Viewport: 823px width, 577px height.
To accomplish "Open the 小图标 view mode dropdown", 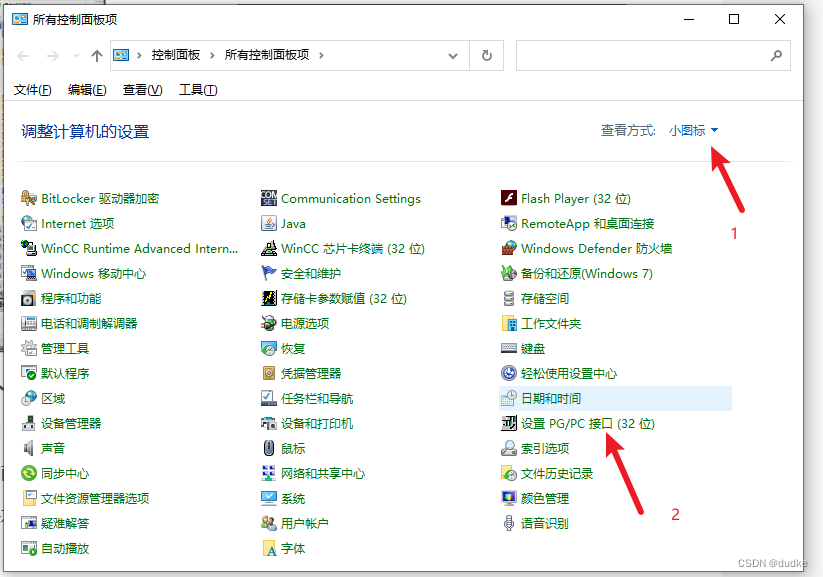I will click(693, 130).
